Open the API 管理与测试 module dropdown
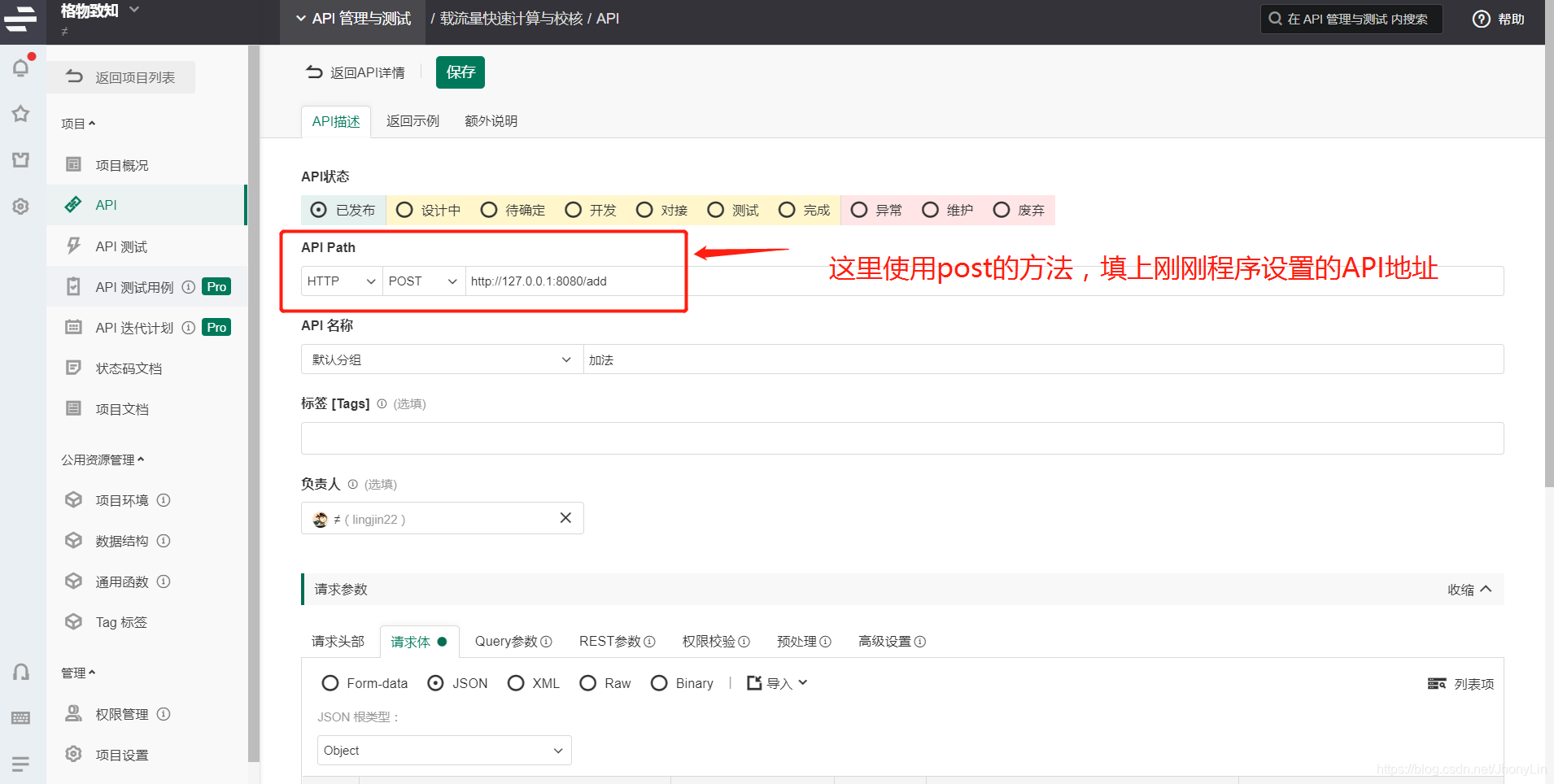 pos(354,19)
